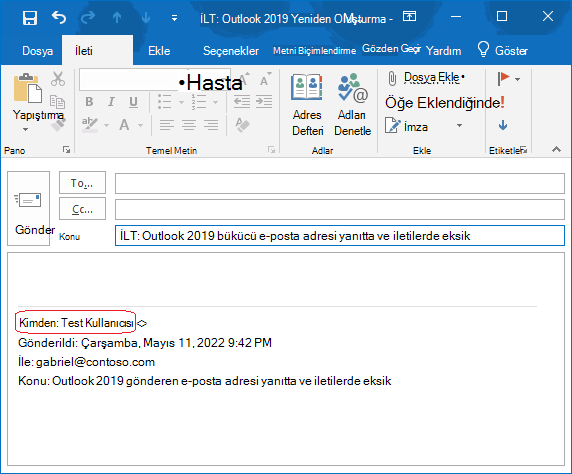This screenshot has width=572, height=474.
Task: Toggle Underline formatting
Action: 134,102
